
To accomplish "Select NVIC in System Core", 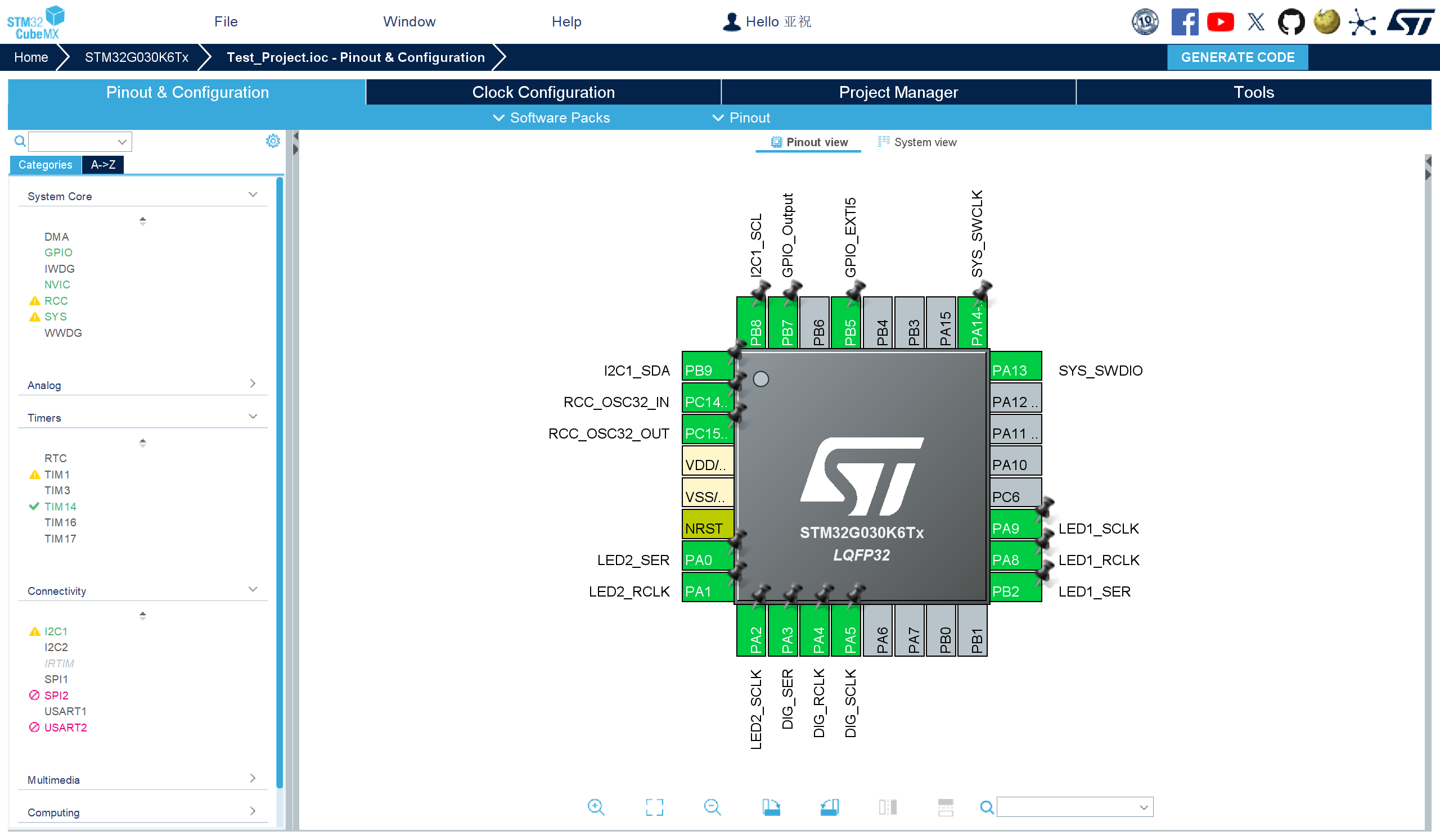I will (x=57, y=284).
